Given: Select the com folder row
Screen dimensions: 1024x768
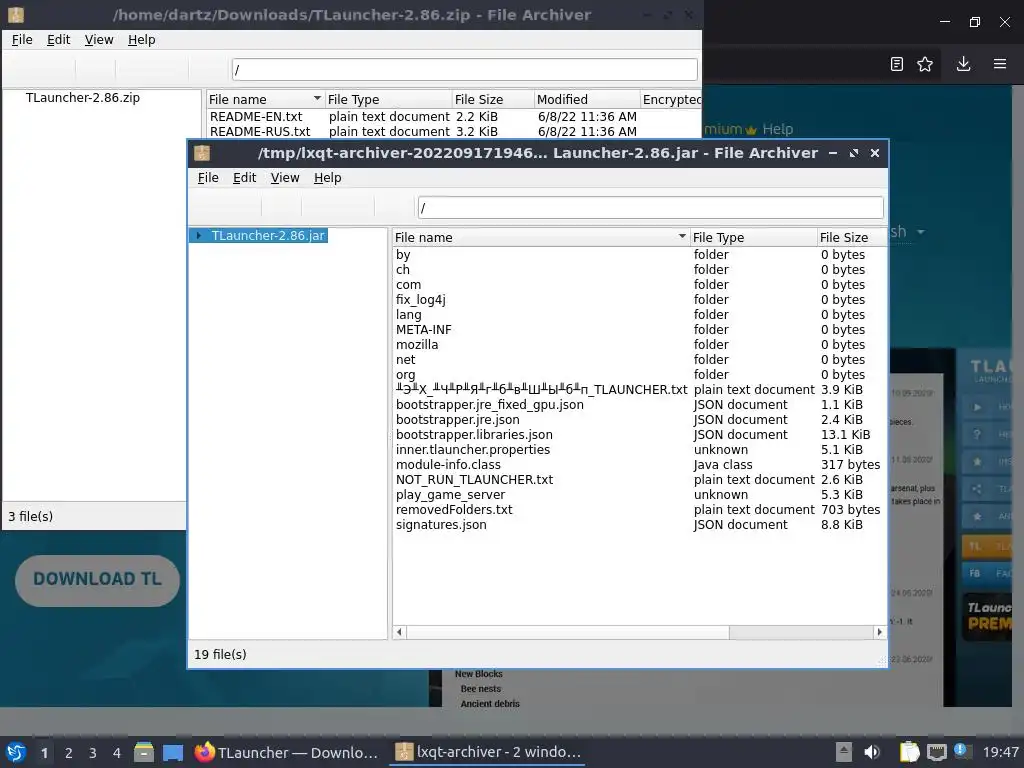Looking at the screenshot, I should [408, 285].
